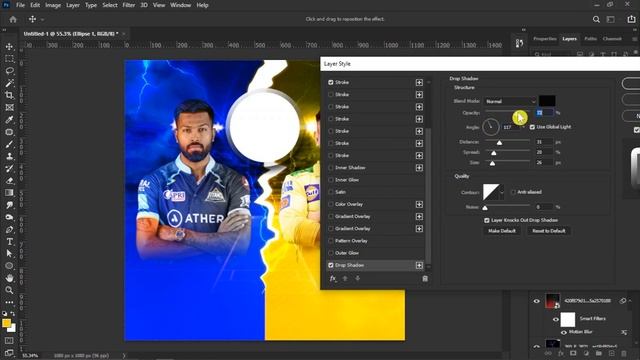Select the Pen tool
640x360 pixels.
[x=9, y=229]
